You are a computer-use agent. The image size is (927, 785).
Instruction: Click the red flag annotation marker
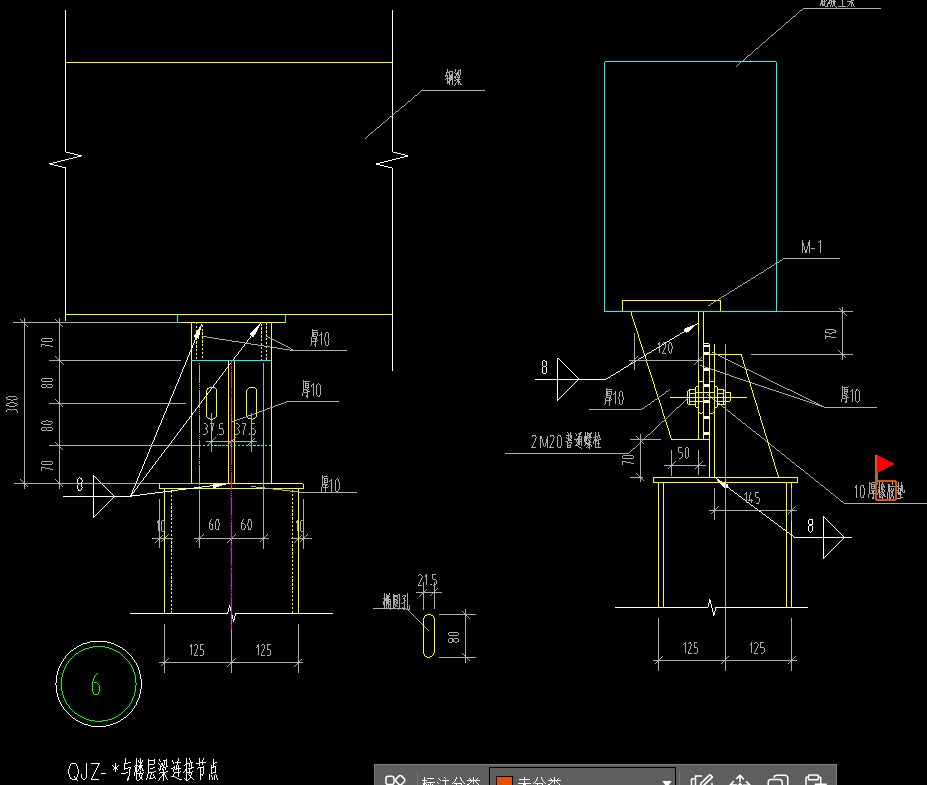coord(883,466)
